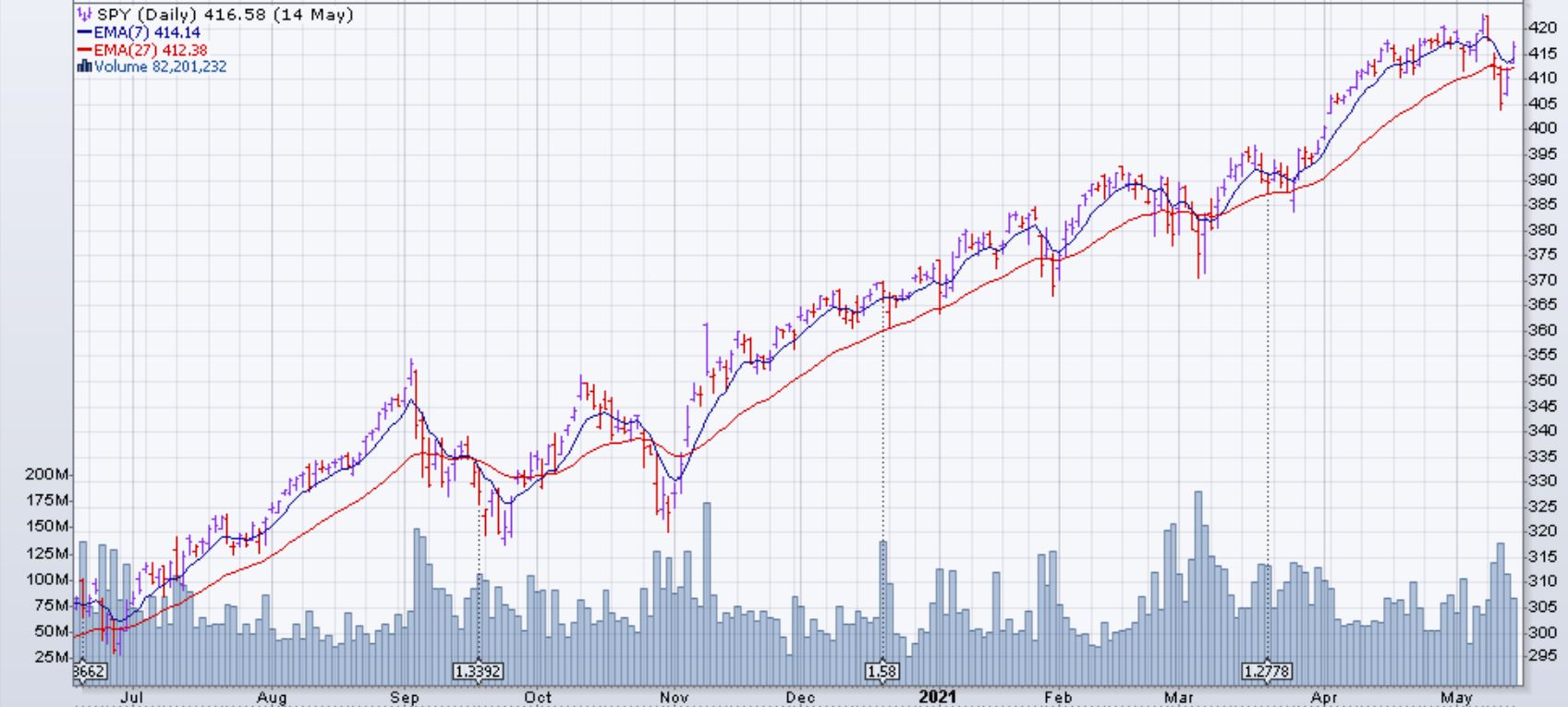Click the Volume bar-chart icon in legend

click(85, 67)
